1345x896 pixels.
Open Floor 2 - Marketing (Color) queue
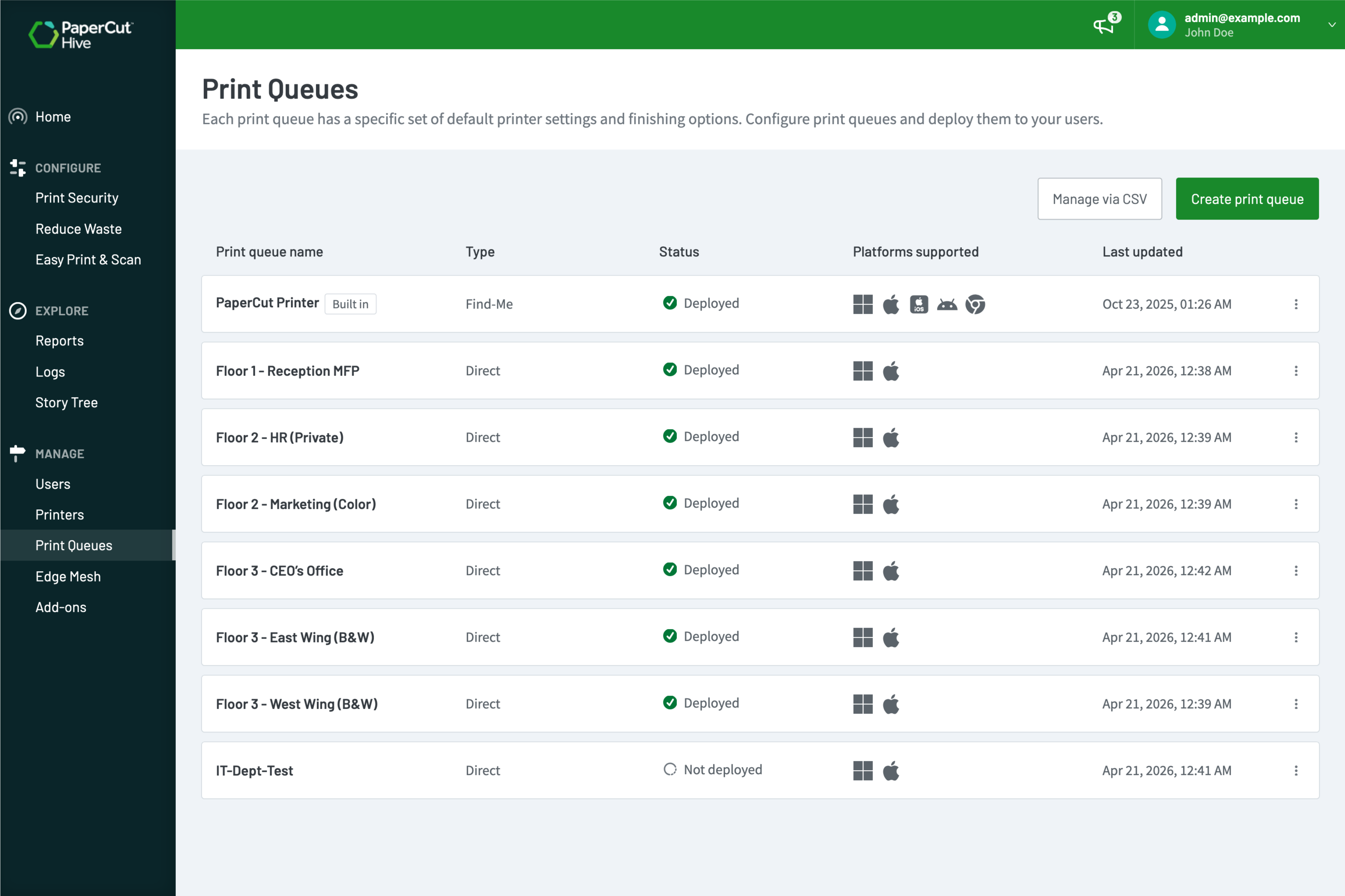[x=296, y=504]
